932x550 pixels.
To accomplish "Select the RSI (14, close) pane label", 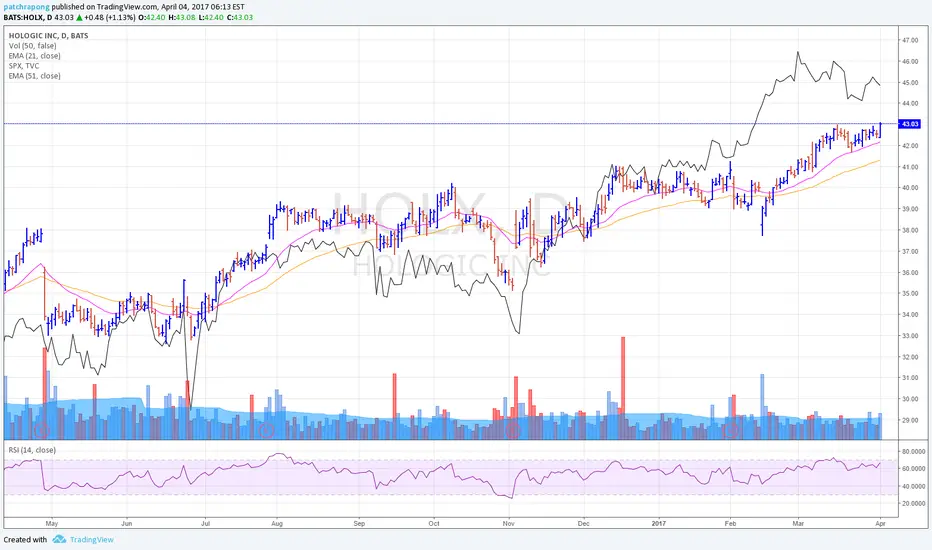I will [32, 450].
